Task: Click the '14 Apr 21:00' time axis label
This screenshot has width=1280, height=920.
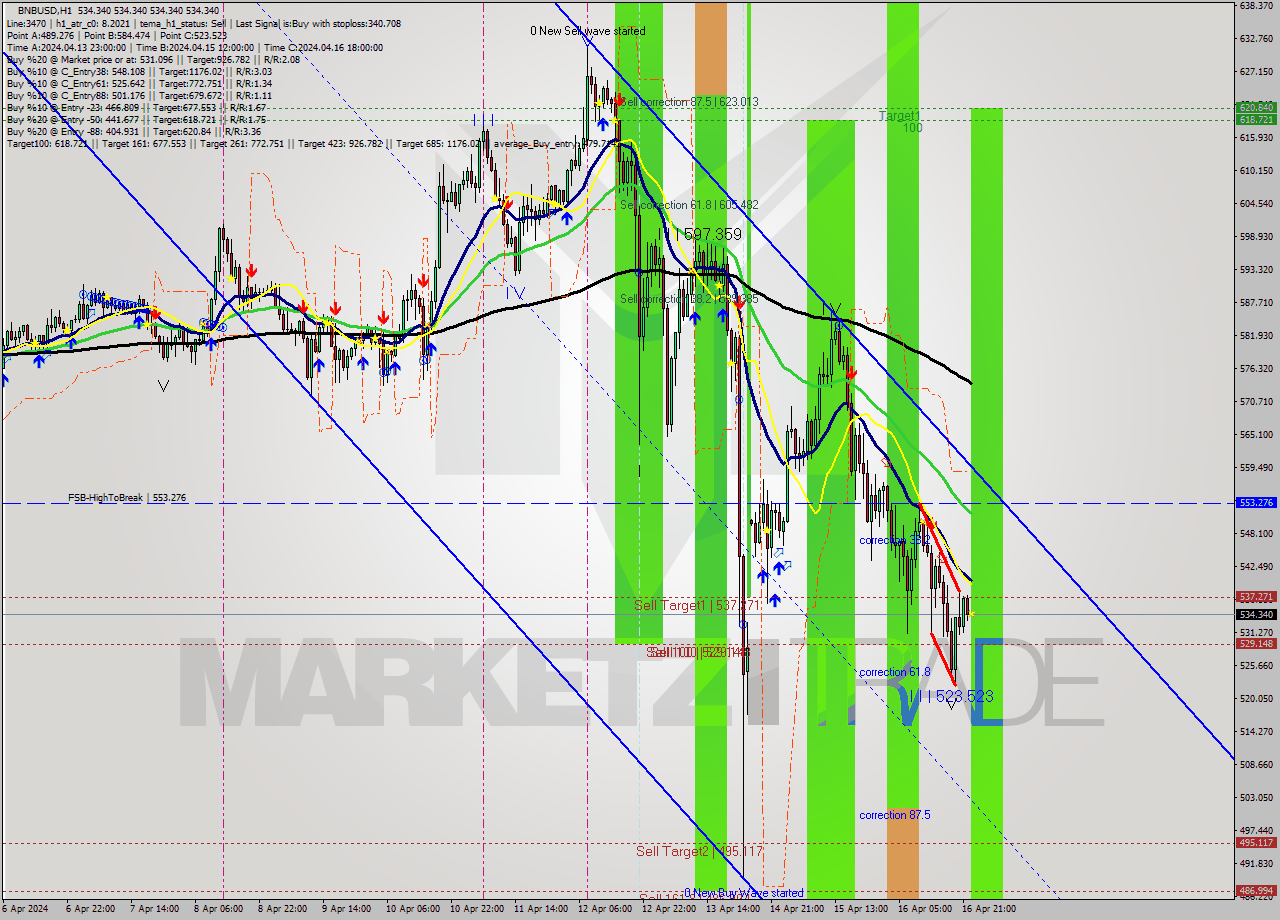Action: [x=797, y=909]
